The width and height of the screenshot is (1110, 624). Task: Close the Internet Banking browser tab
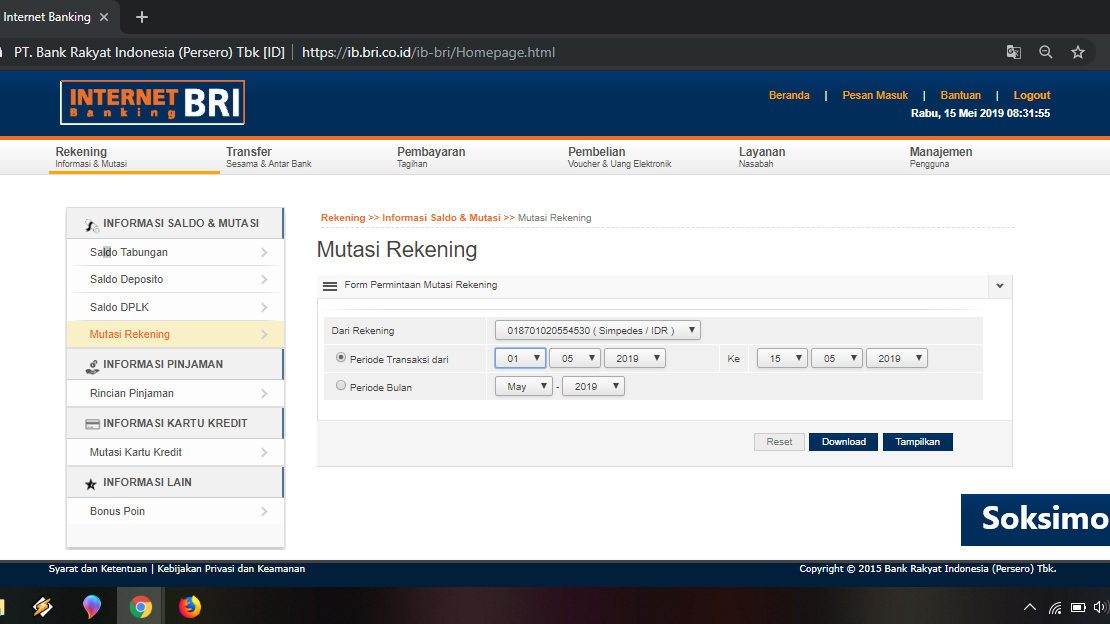[x=104, y=17]
